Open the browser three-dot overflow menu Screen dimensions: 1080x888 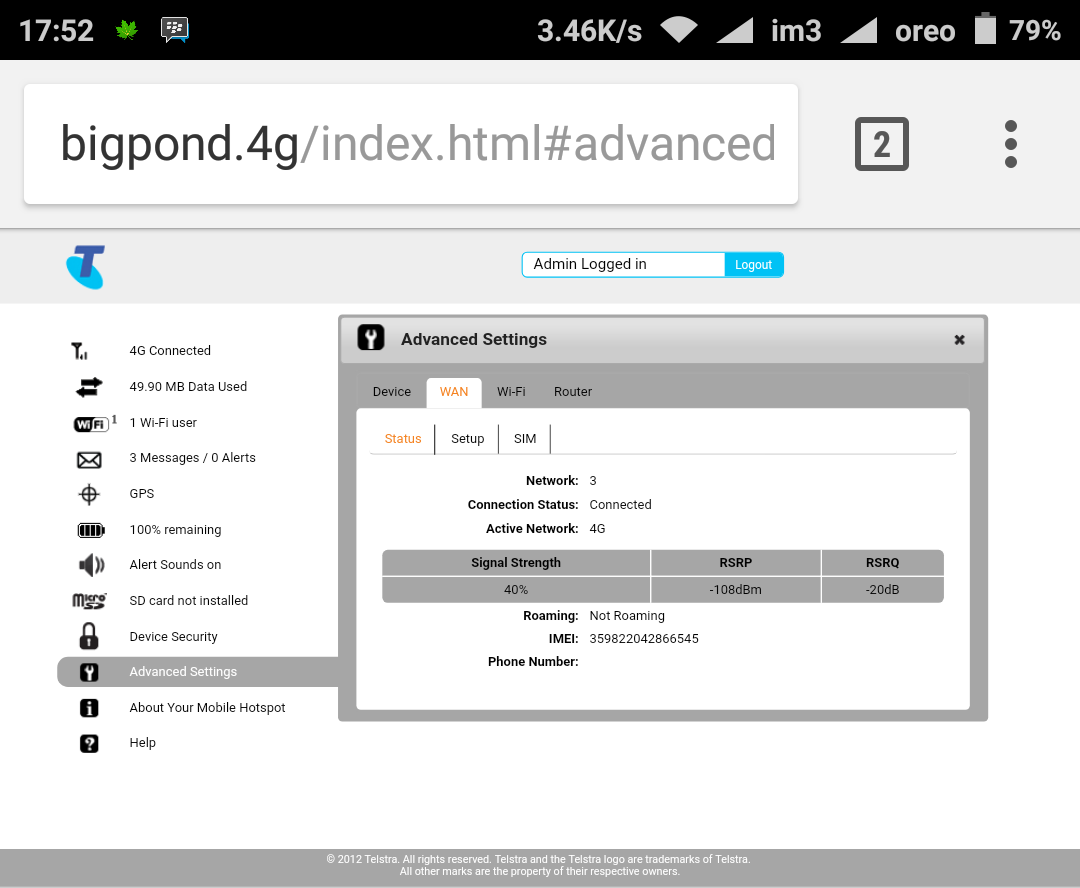click(1010, 144)
